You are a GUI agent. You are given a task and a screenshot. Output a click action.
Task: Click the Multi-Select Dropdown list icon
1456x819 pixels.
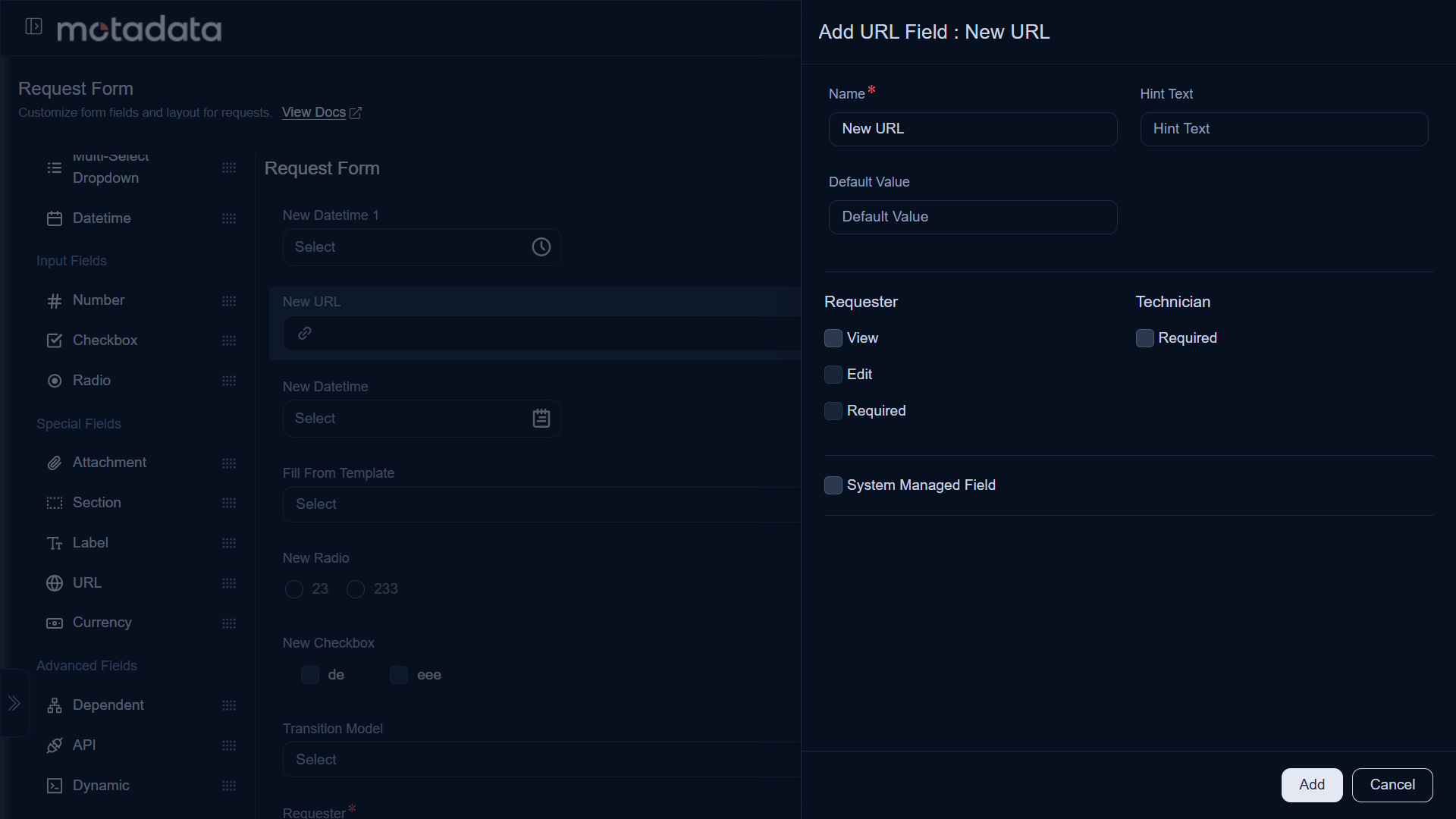55,168
